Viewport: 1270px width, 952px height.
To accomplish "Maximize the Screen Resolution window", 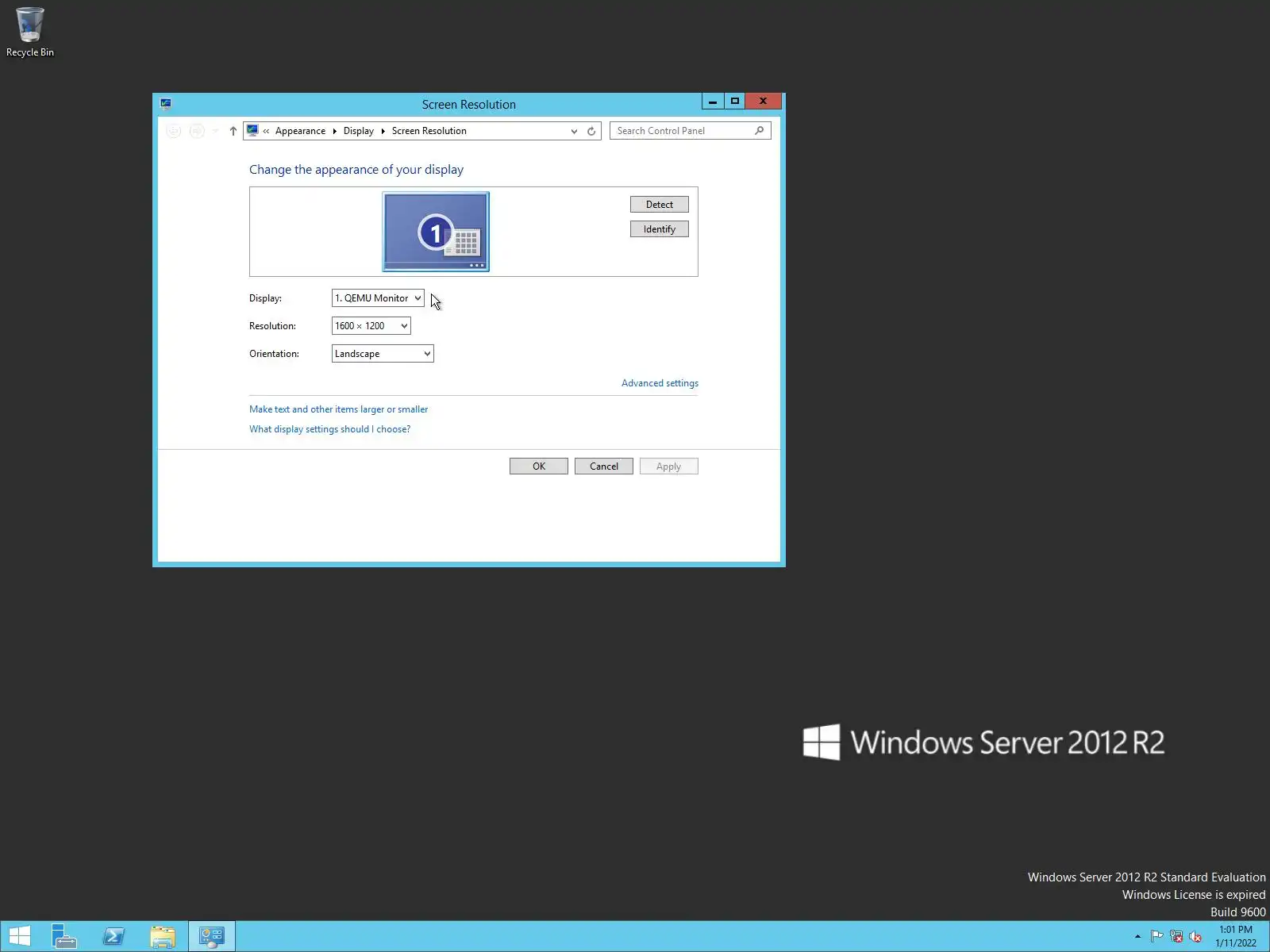I will tap(734, 102).
